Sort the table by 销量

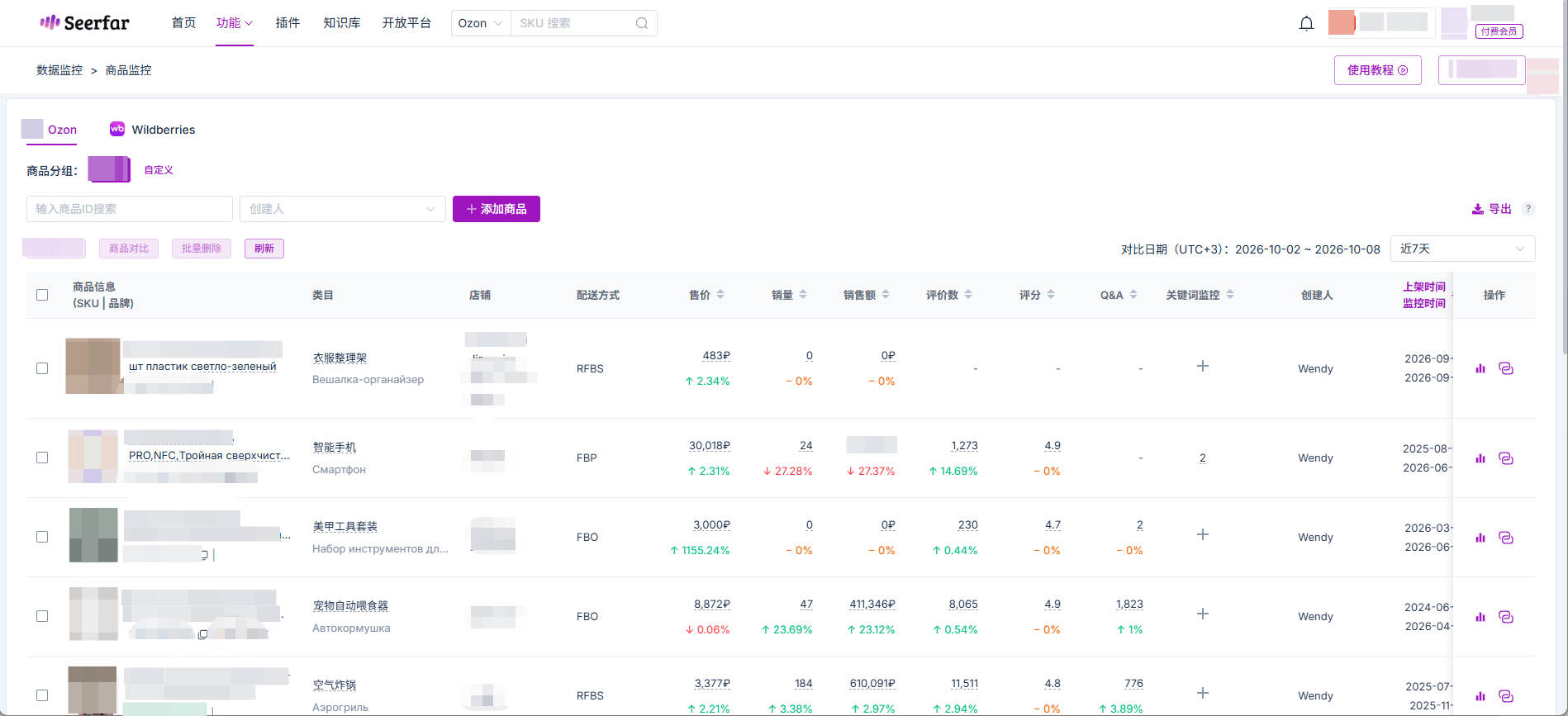803,295
